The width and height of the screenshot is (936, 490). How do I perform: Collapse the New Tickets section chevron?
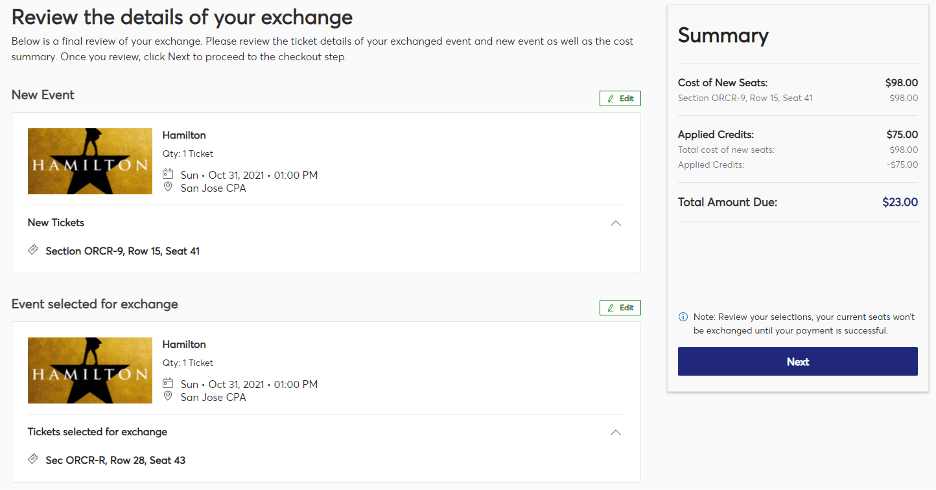616,223
